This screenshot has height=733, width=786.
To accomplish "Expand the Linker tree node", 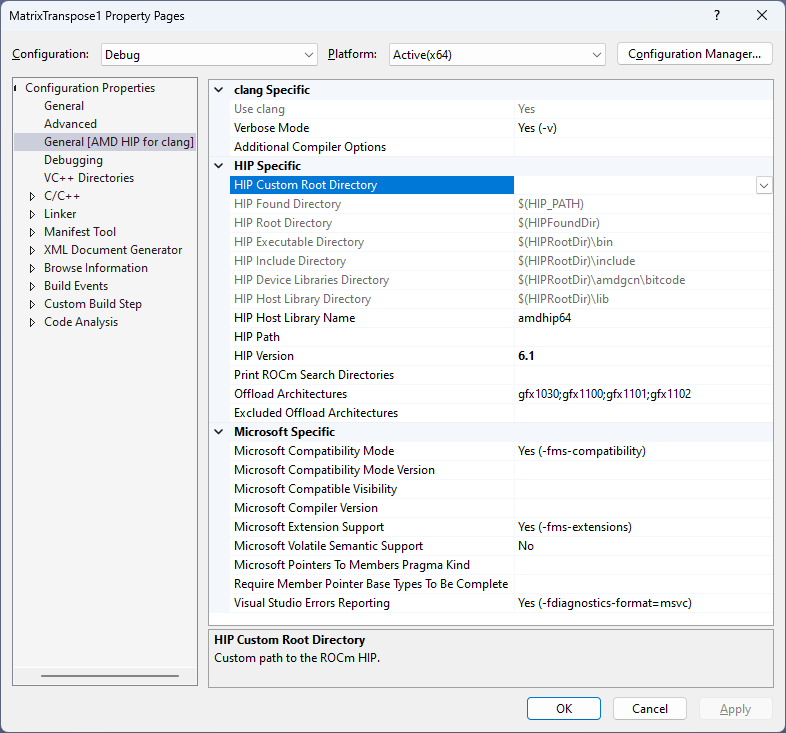I will tap(33, 214).
